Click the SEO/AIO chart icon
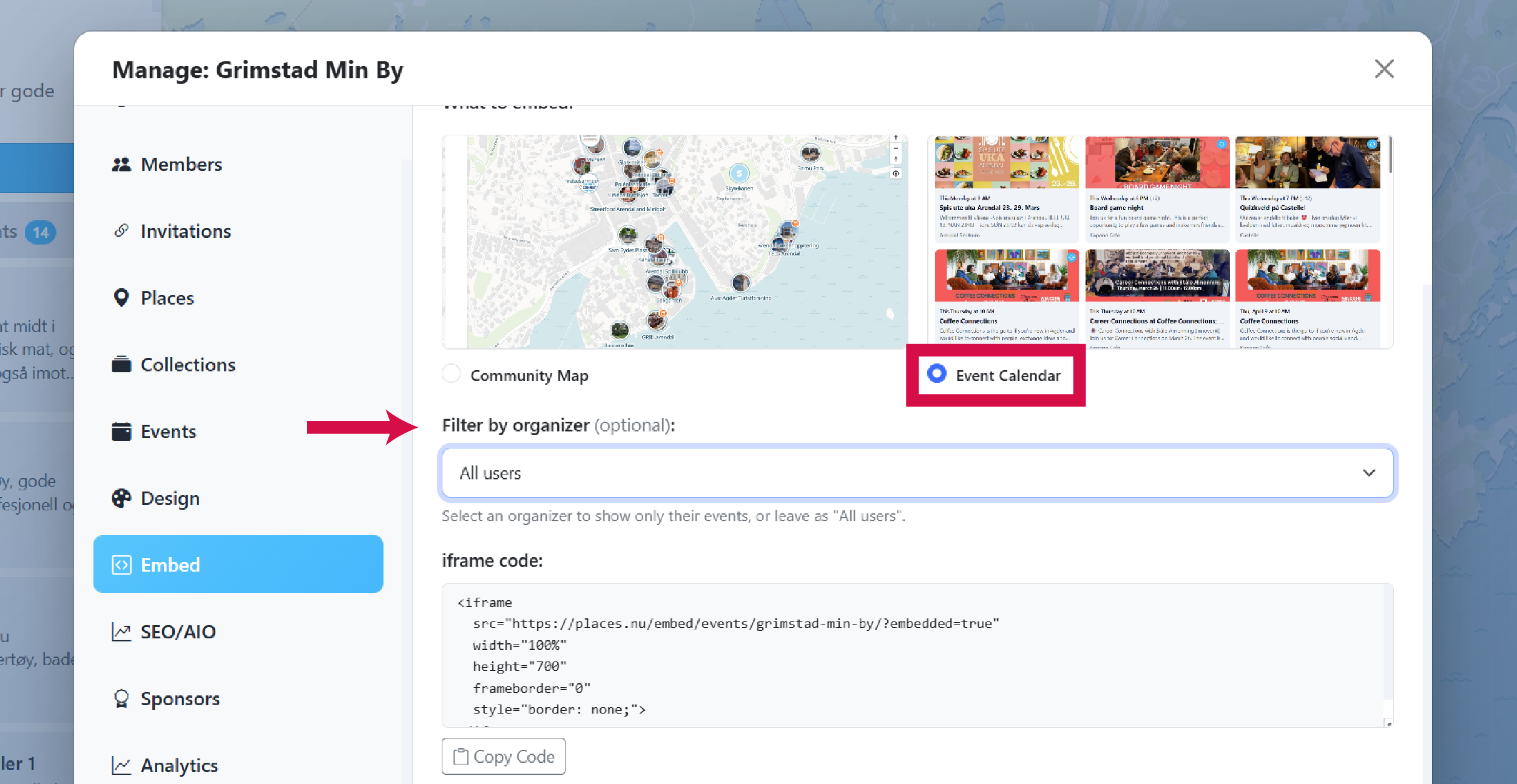Screen dimensions: 1517x784 (x=121, y=632)
